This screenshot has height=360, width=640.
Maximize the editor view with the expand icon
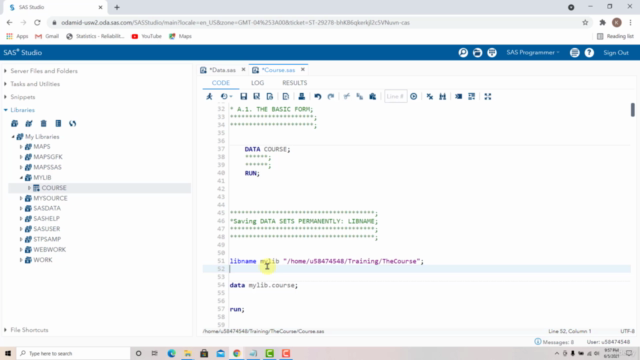coord(488,96)
